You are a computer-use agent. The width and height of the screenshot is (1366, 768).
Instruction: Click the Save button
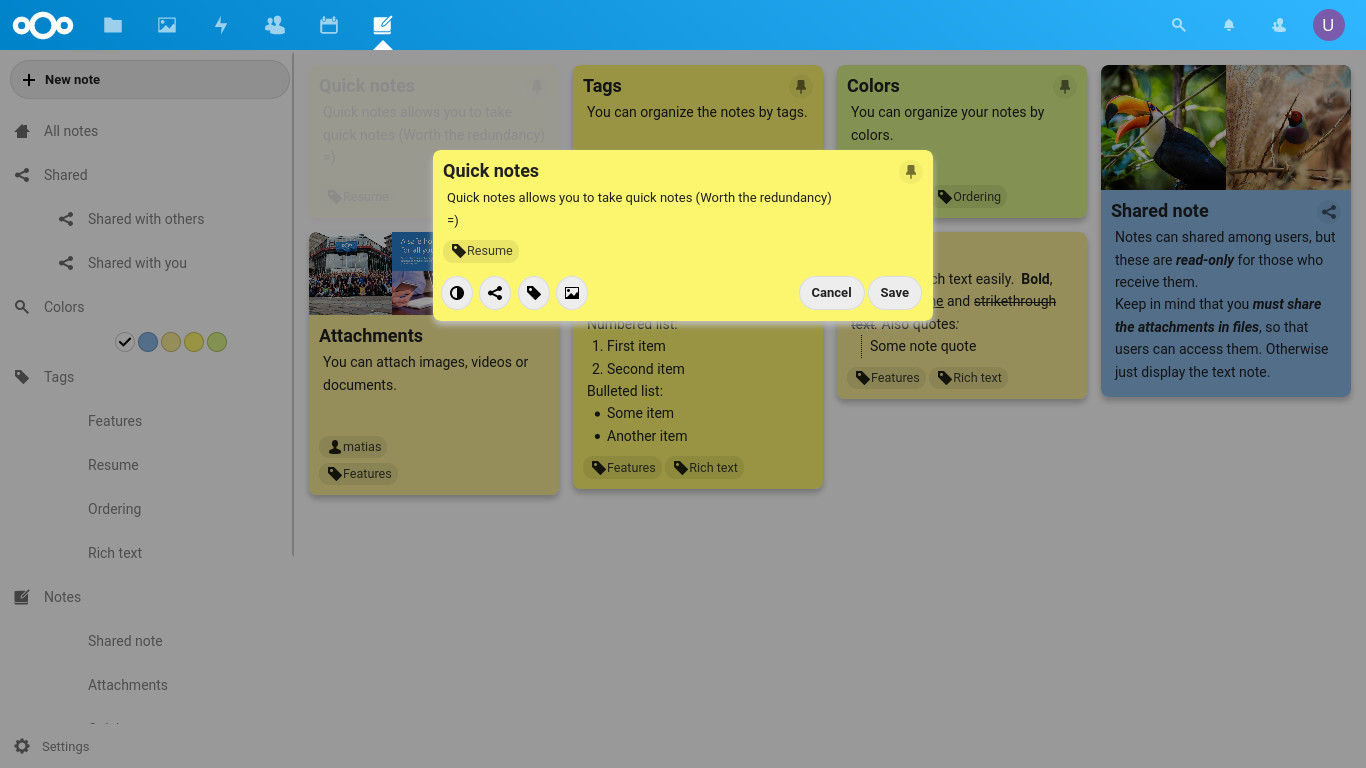(x=894, y=293)
